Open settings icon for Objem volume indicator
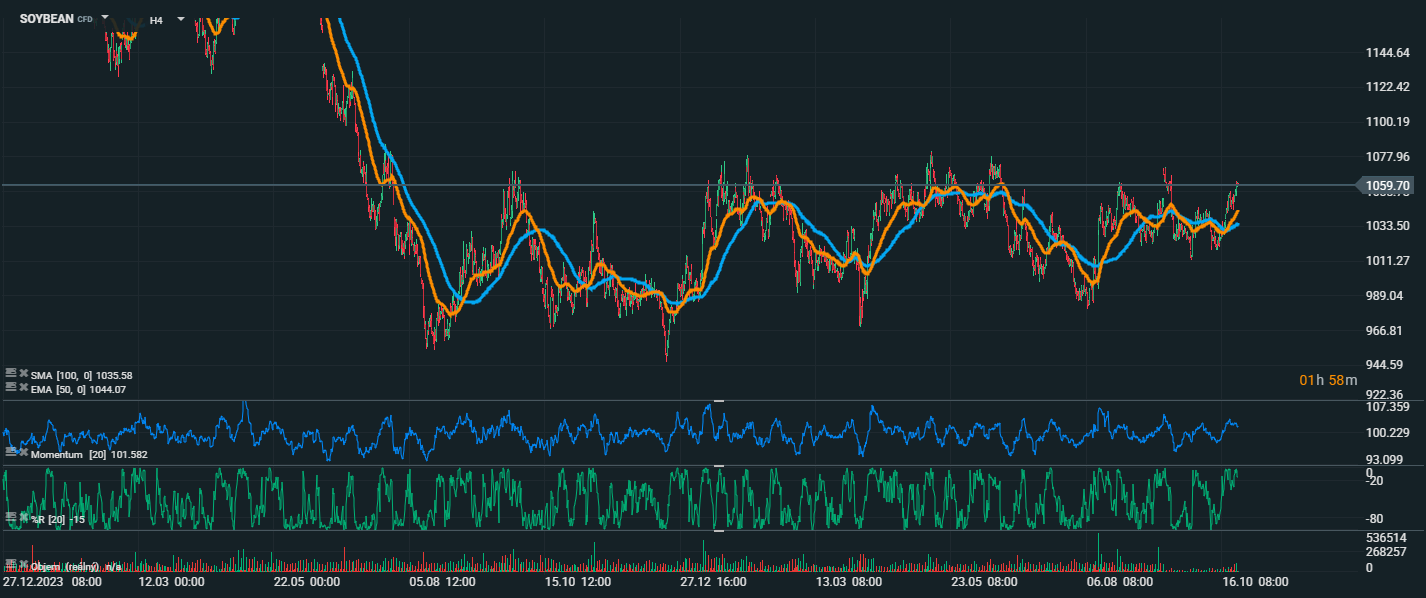The width and height of the screenshot is (1426, 598). pos(11,565)
